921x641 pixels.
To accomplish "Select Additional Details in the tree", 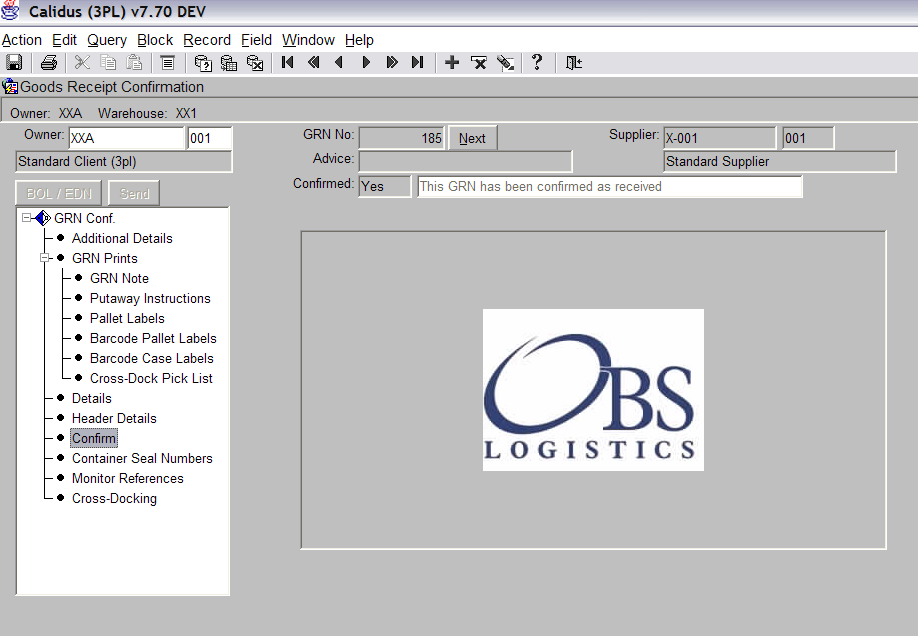I will (x=122, y=239).
